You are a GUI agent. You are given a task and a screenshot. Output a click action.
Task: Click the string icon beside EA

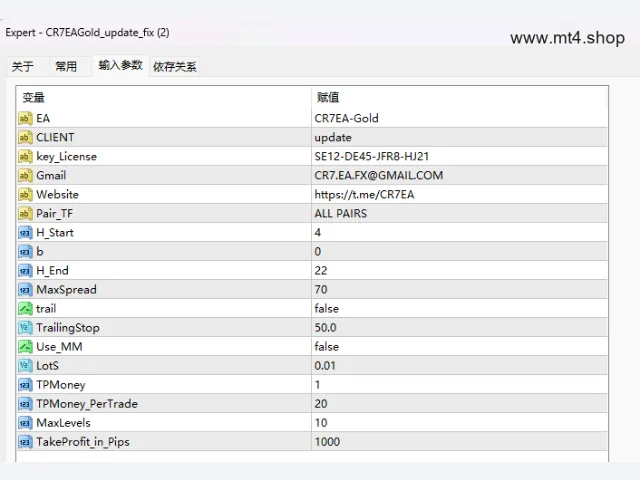click(25, 118)
